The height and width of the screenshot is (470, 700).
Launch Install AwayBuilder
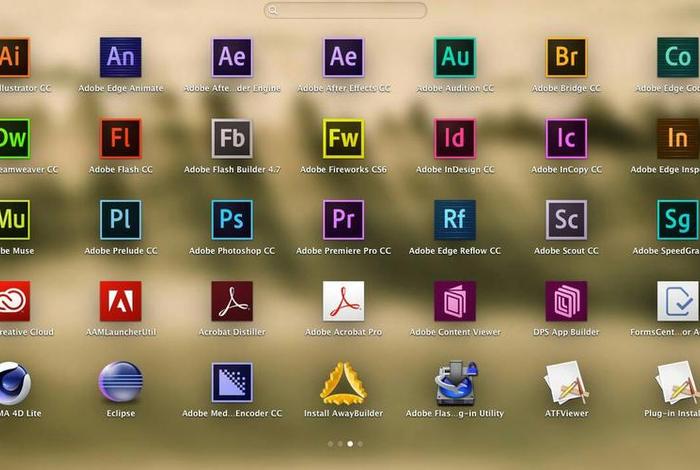tap(343, 383)
